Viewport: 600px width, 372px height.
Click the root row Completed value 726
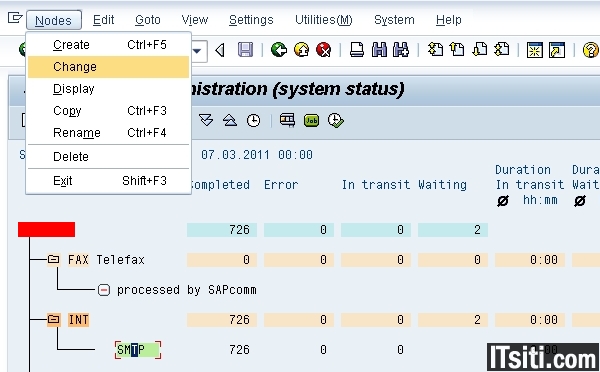[222, 230]
